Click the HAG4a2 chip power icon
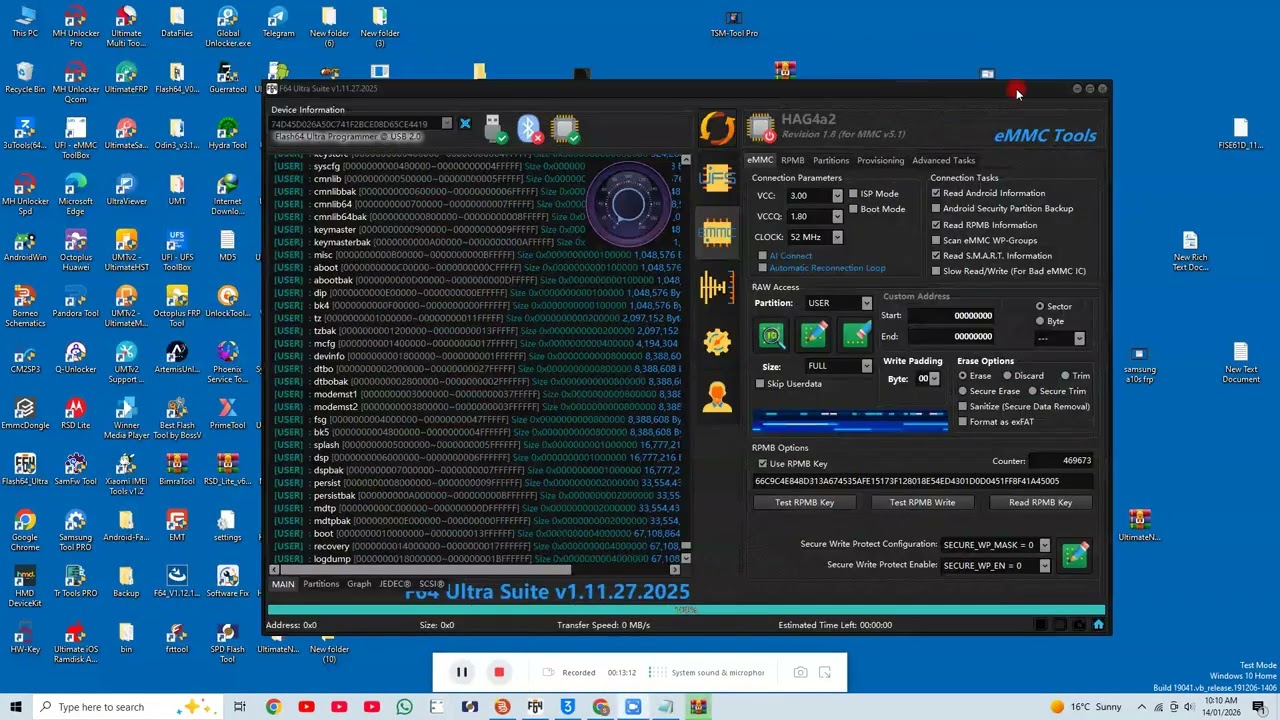This screenshot has width=1280, height=720. point(762,127)
